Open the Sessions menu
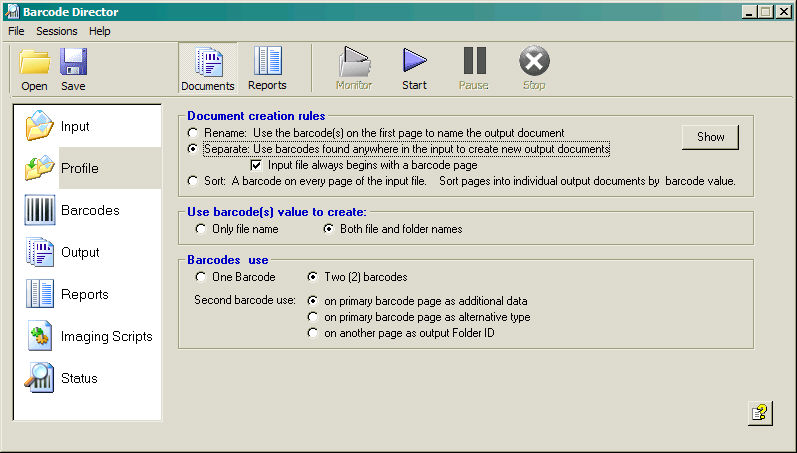797x453 pixels. 56,31
